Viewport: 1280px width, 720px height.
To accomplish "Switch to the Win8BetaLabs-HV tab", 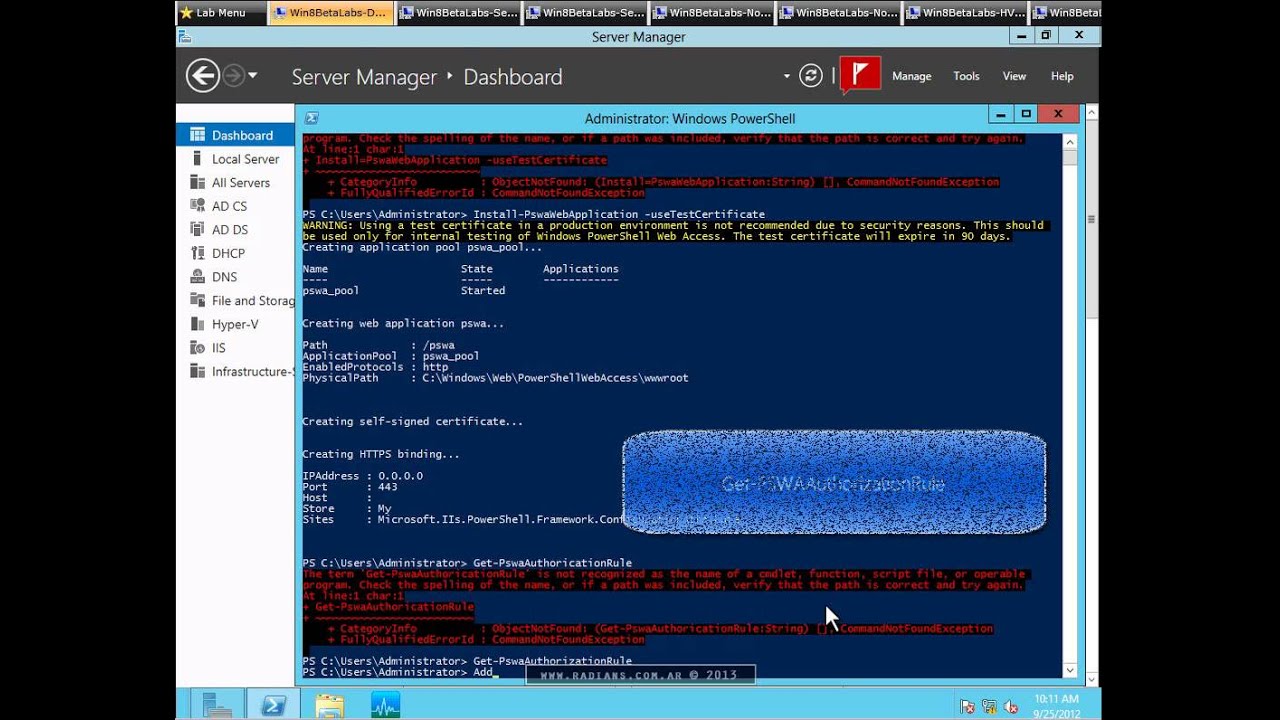I will coord(965,13).
